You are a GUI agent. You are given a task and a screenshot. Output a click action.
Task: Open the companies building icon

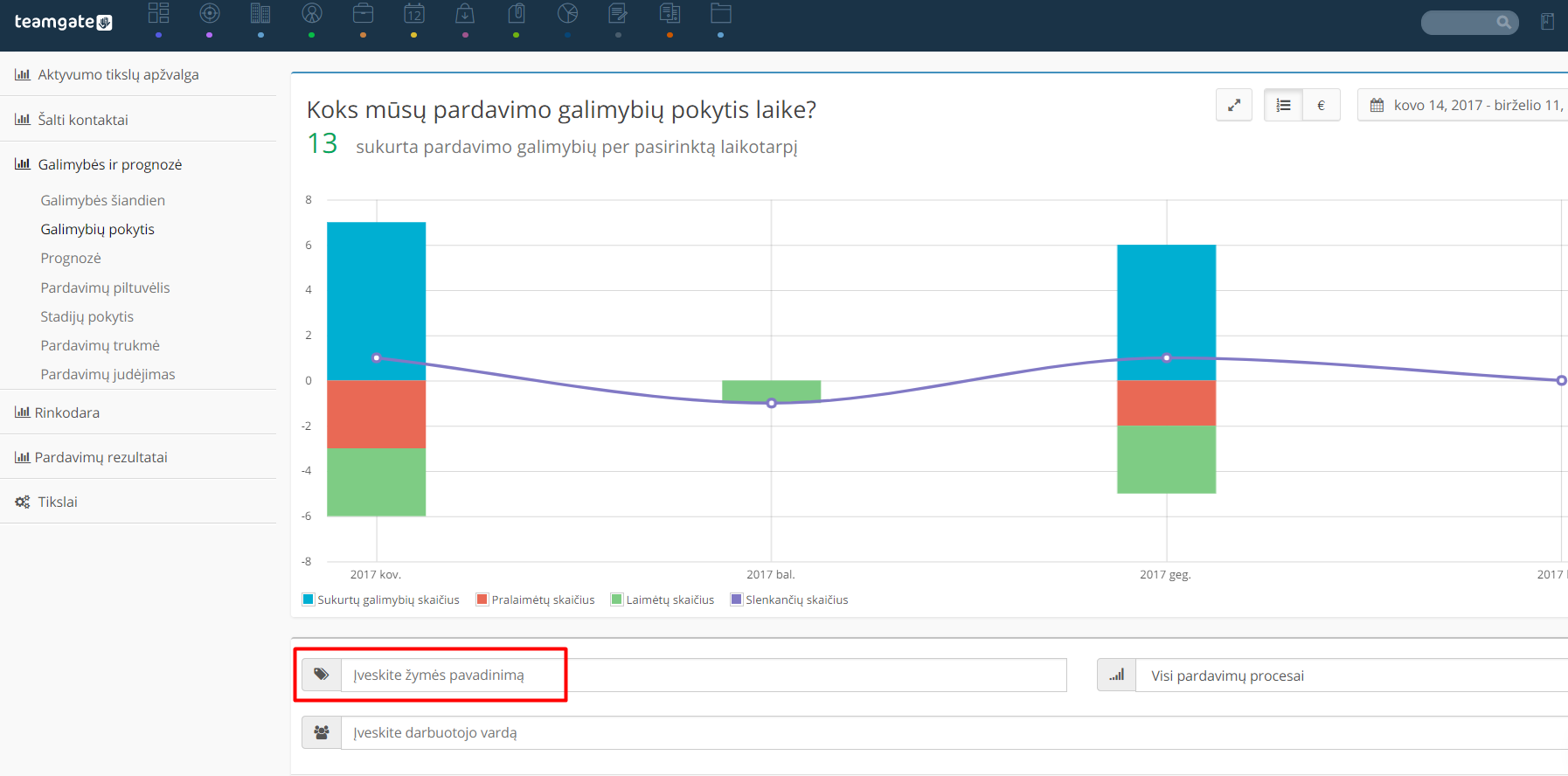pos(260,13)
